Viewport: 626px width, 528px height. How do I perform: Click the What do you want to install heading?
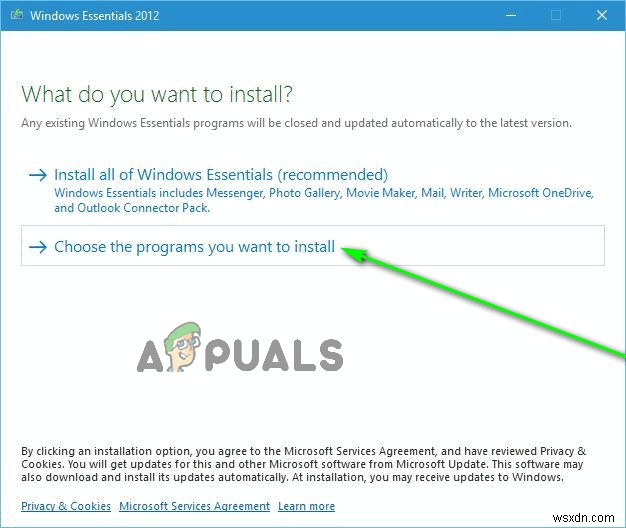pos(156,94)
